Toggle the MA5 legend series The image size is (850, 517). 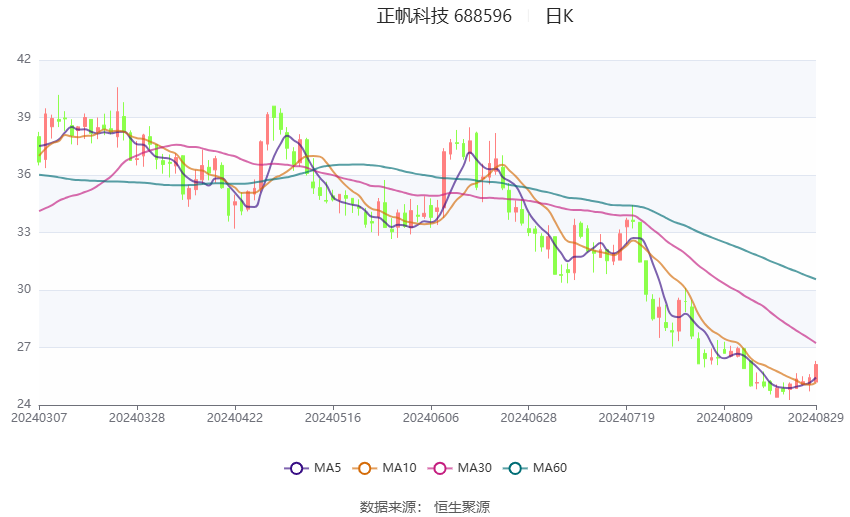pos(313,468)
